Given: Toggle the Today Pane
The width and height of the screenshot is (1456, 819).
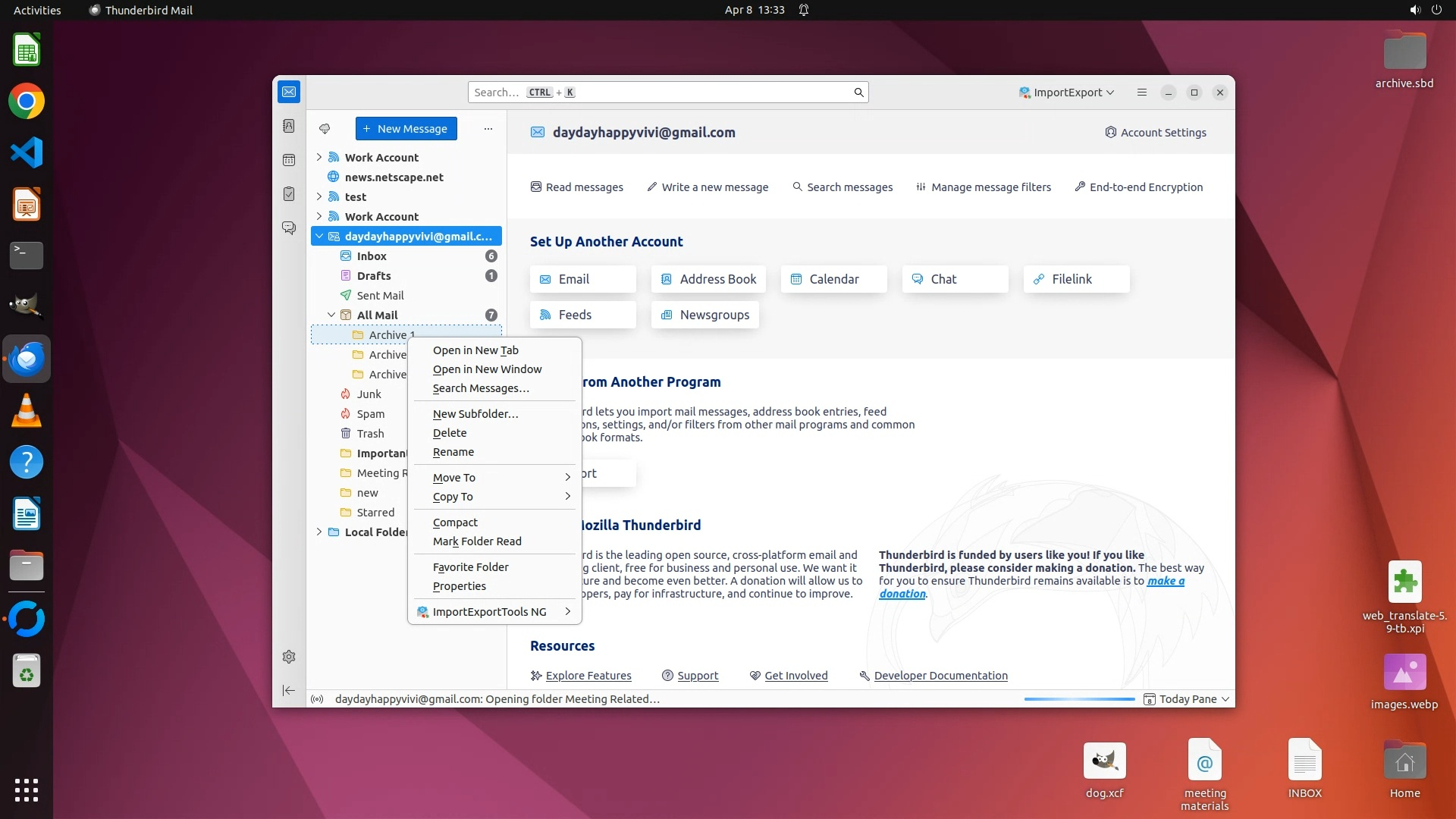Looking at the screenshot, I should [x=1187, y=699].
